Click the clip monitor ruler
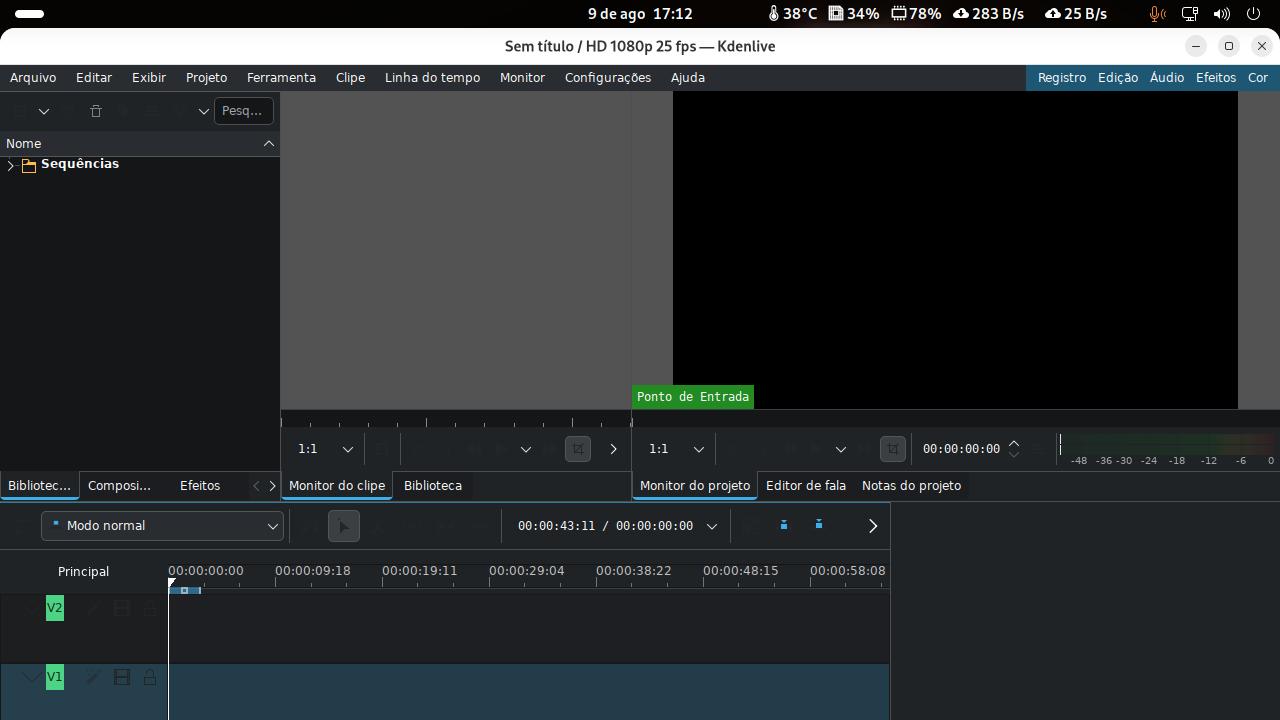The image size is (1280, 720). pyautogui.click(x=456, y=421)
